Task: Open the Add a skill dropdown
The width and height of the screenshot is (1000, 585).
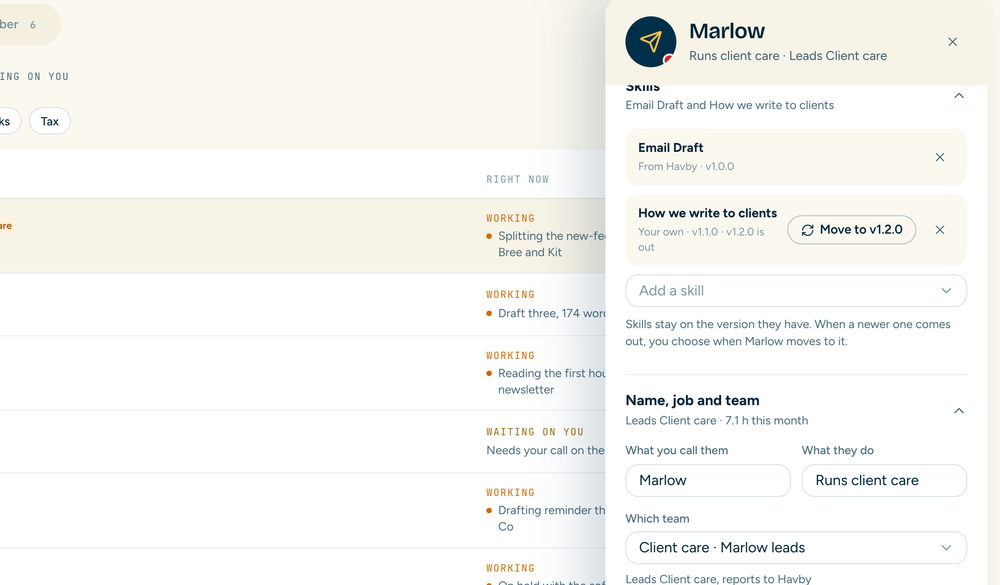Action: tap(796, 291)
